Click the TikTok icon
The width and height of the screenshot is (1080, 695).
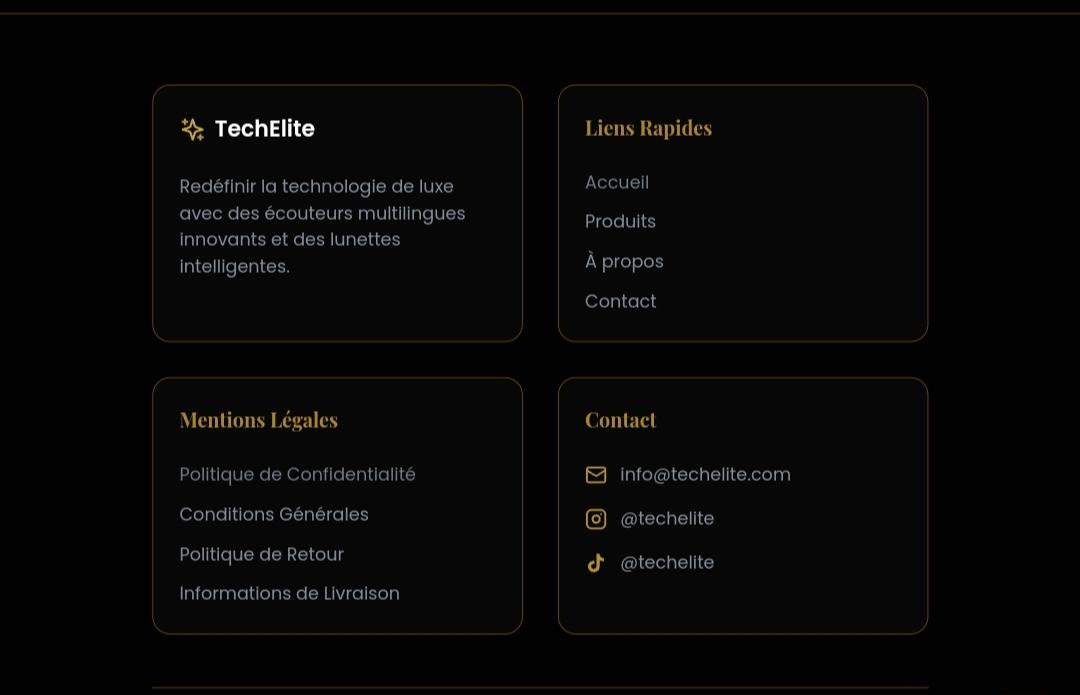596,563
